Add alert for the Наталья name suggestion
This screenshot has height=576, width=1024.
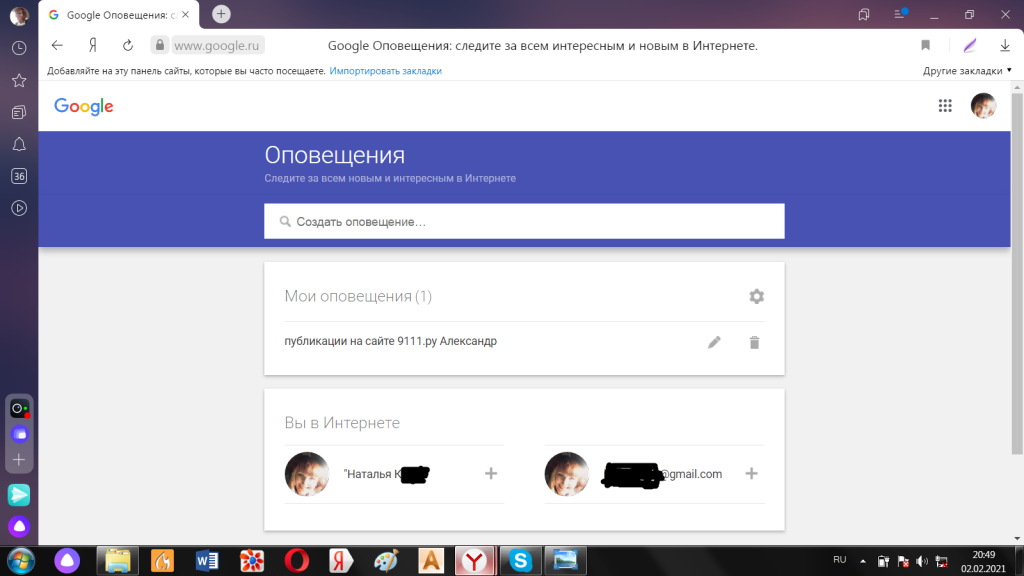(x=491, y=473)
